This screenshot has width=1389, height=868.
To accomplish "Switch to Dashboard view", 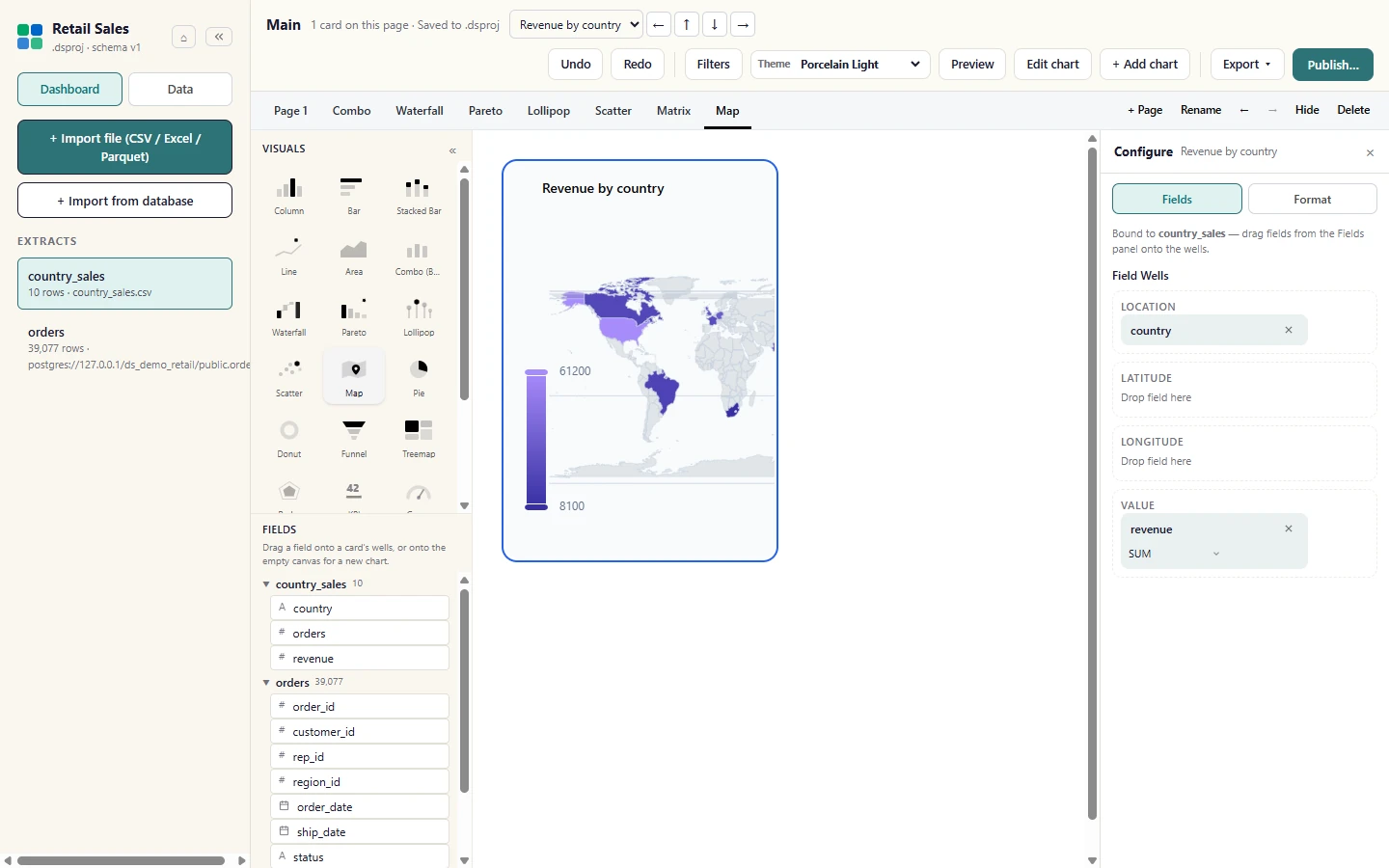I will click(69, 90).
